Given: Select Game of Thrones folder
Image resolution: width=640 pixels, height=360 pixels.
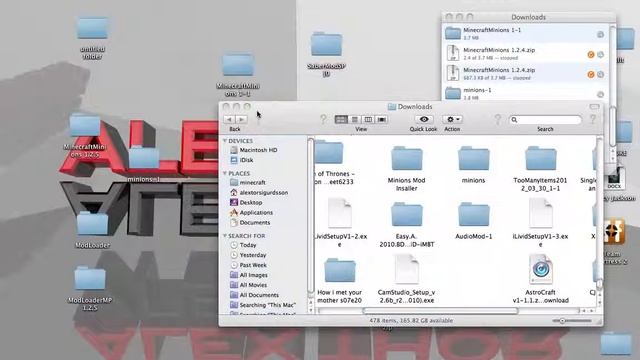Looking at the screenshot, I should click(x=329, y=153).
